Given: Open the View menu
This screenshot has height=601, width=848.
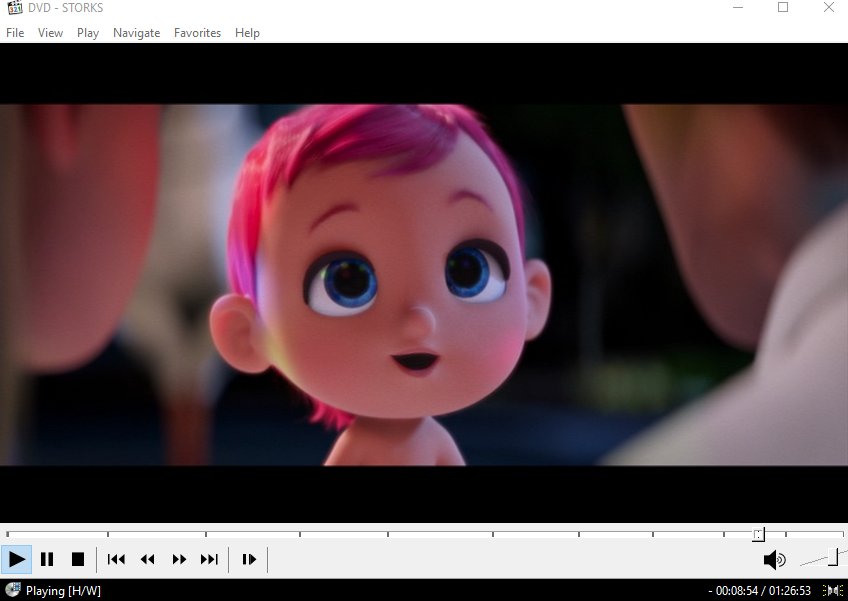Looking at the screenshot, I should click(50, 33).
